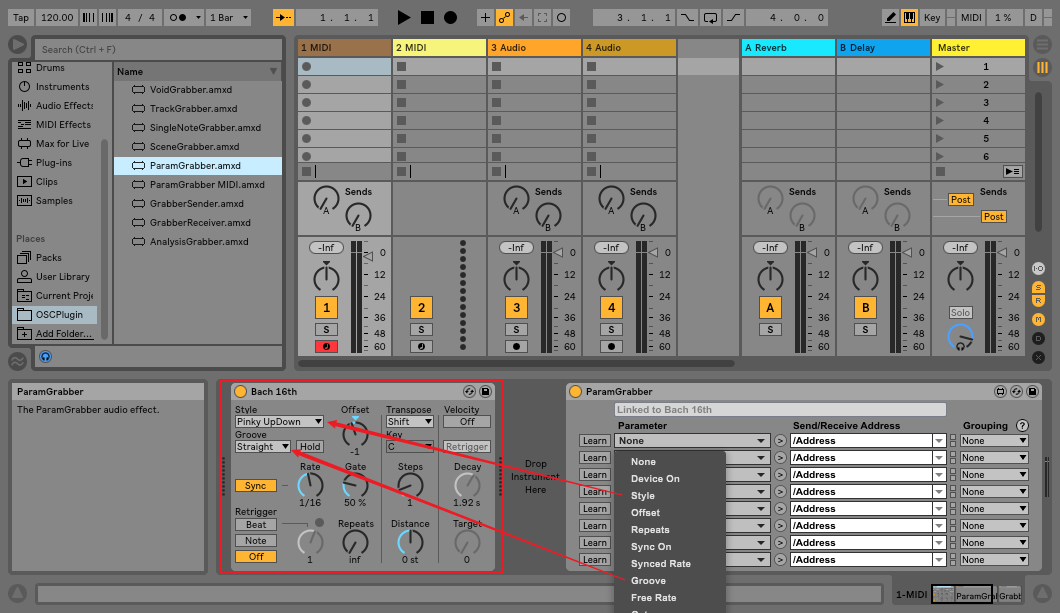Choose Device On from the parameter menu

click(655, 479)
